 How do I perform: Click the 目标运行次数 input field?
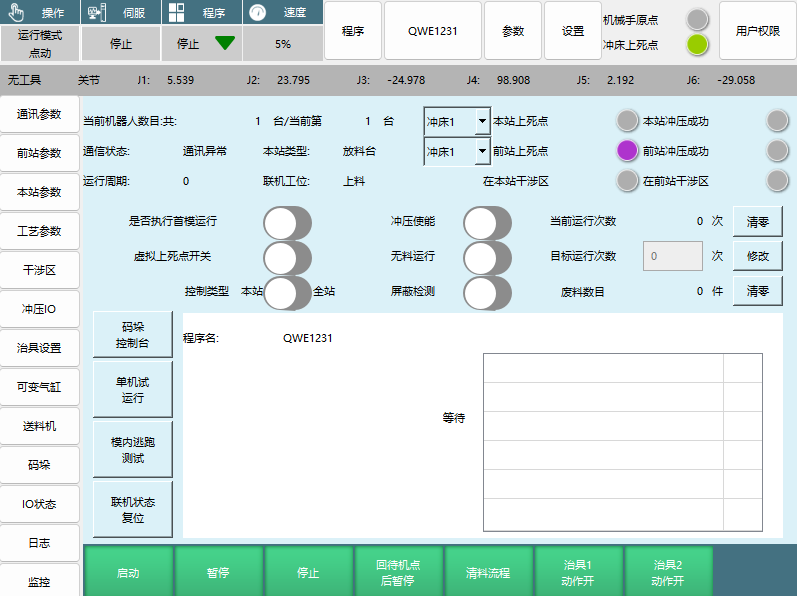point(672,256)
